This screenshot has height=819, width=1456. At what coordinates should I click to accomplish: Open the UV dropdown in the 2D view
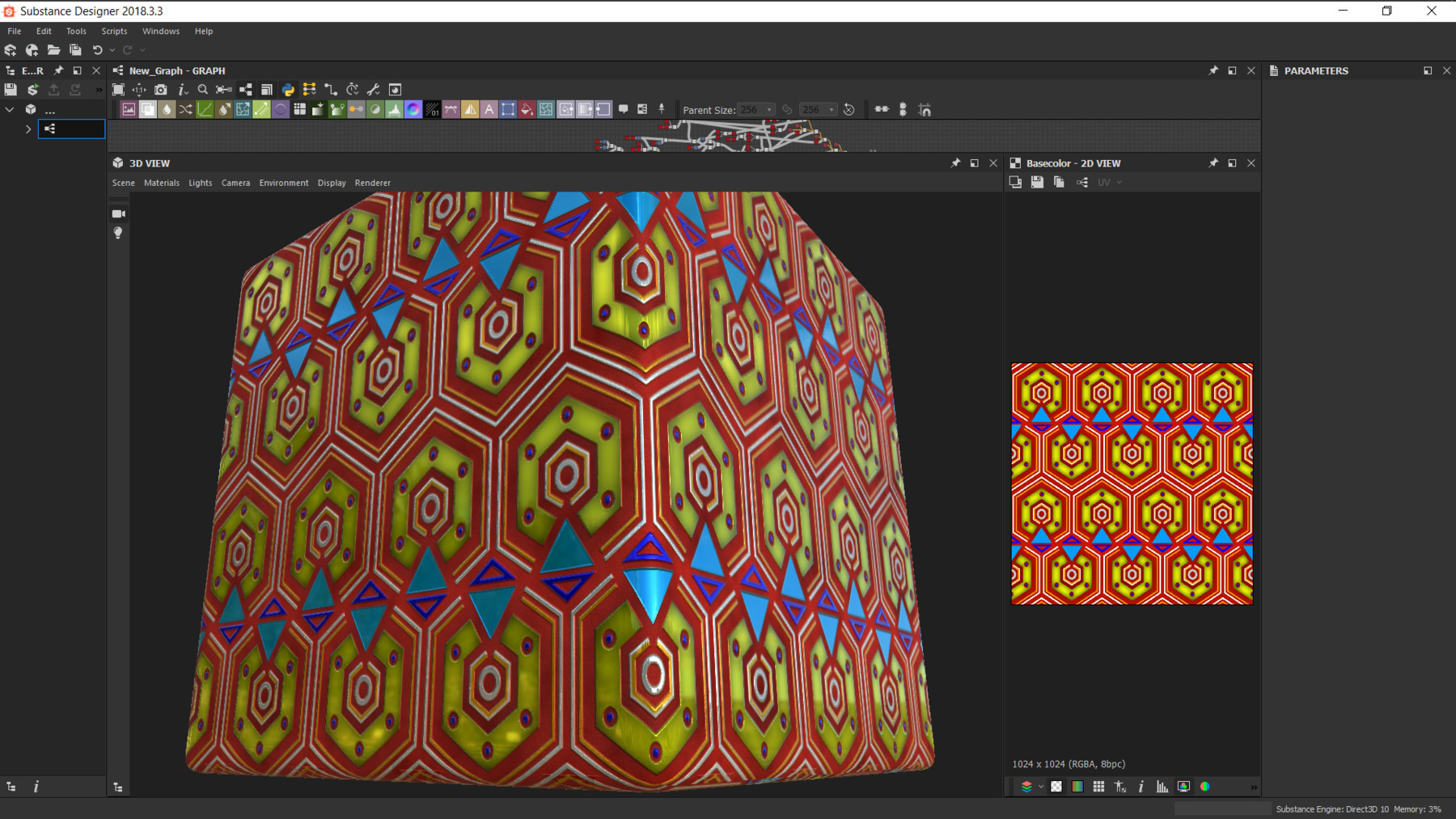[1108, 182]
